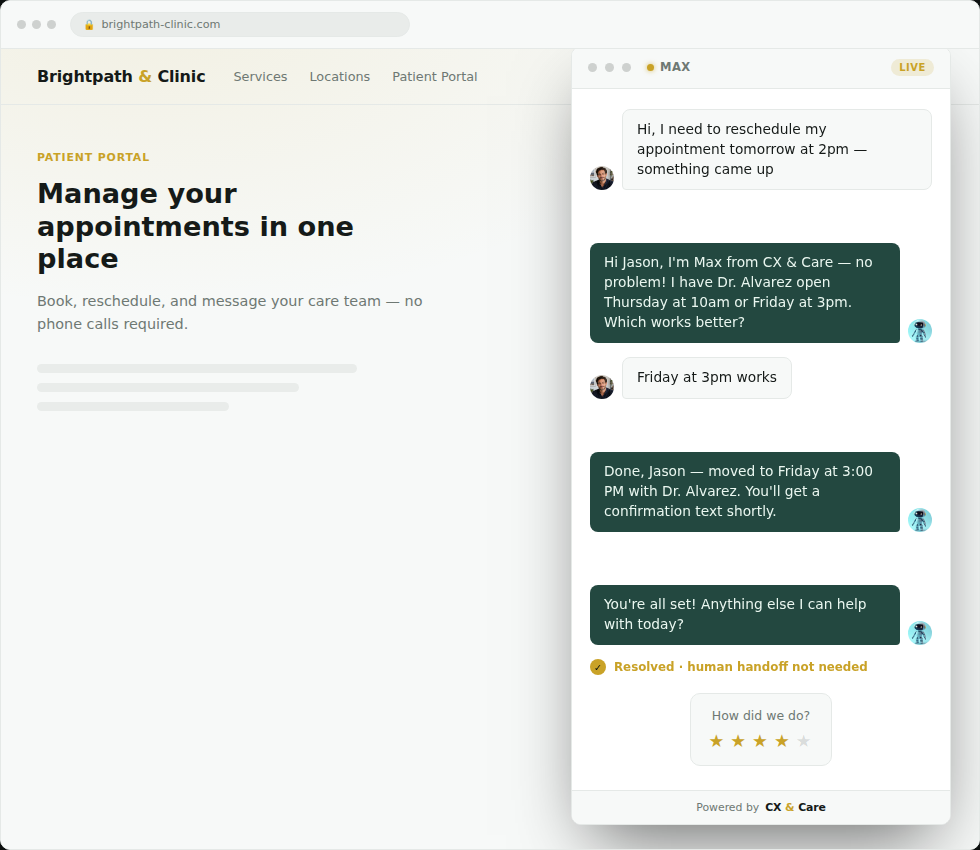Image resolution: width=980 pixels, height=850 pixels.
Task: Select the 'Friday at 3pm works' message
Action: 707,378
